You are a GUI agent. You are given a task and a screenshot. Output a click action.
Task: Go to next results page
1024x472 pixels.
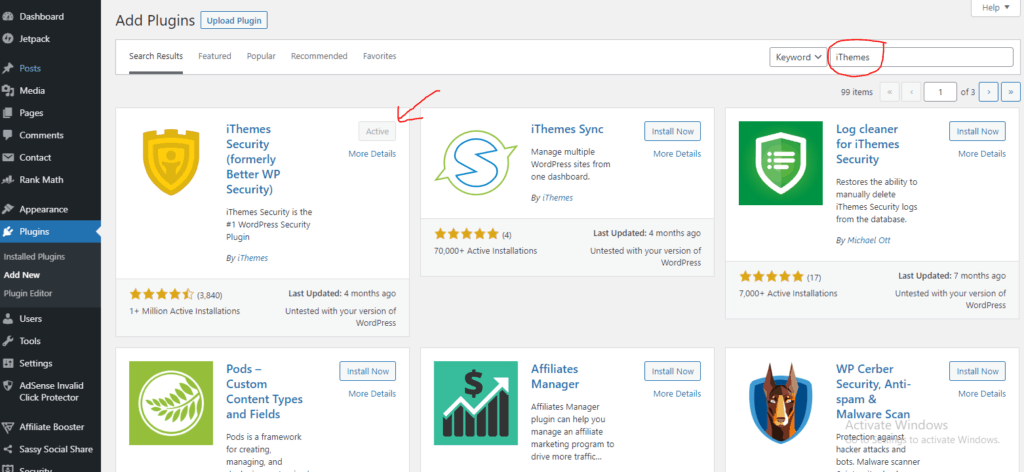989,92
